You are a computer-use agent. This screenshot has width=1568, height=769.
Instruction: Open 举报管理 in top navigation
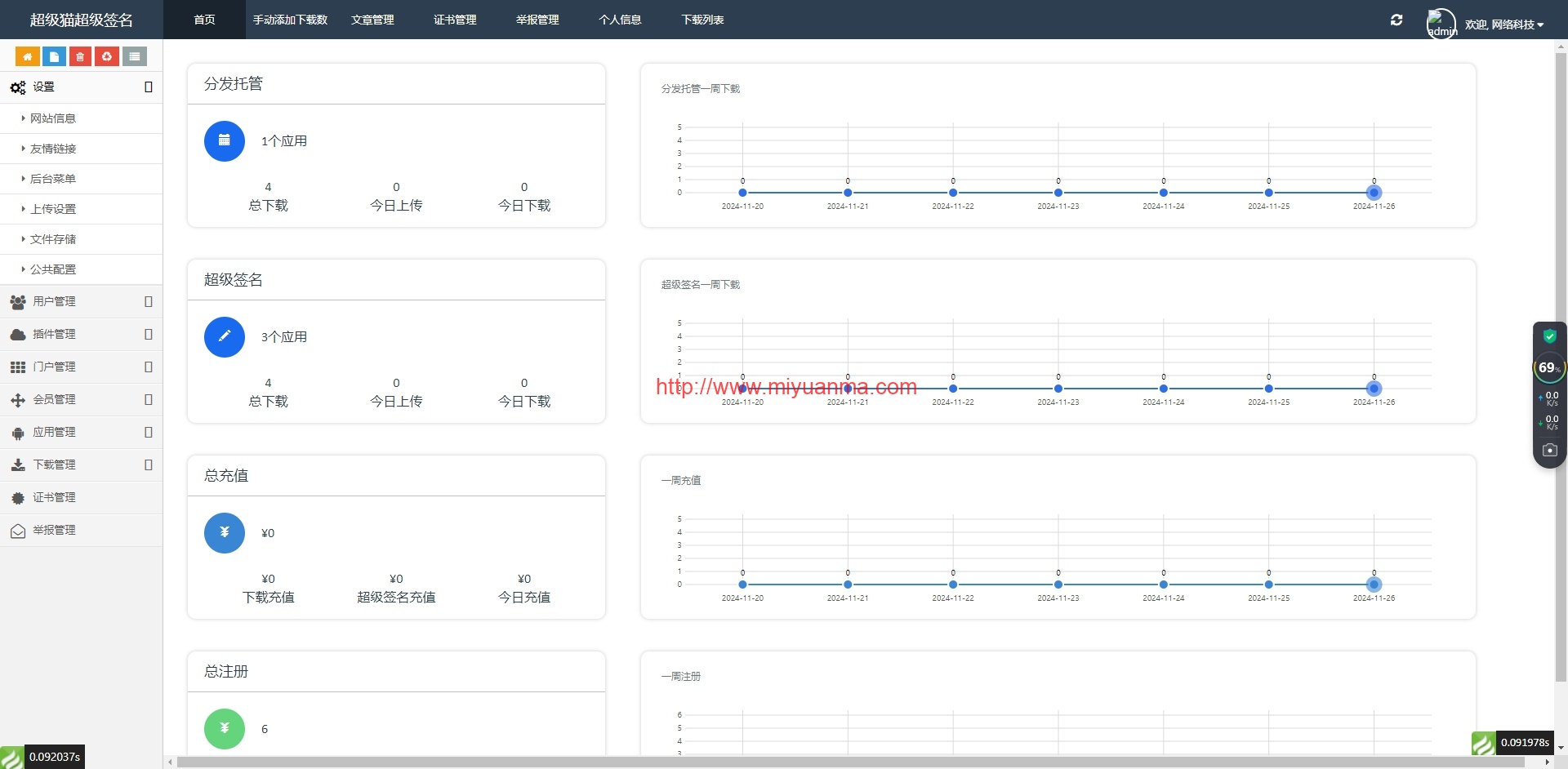click(537, 20)
